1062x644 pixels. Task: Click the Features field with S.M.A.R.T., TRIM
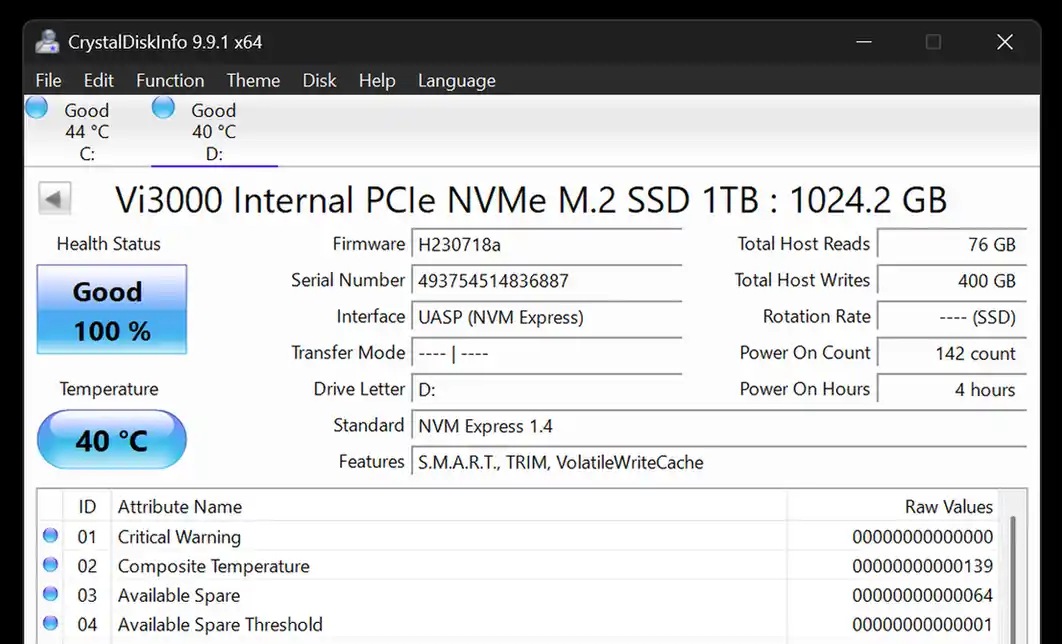point(719,463)
